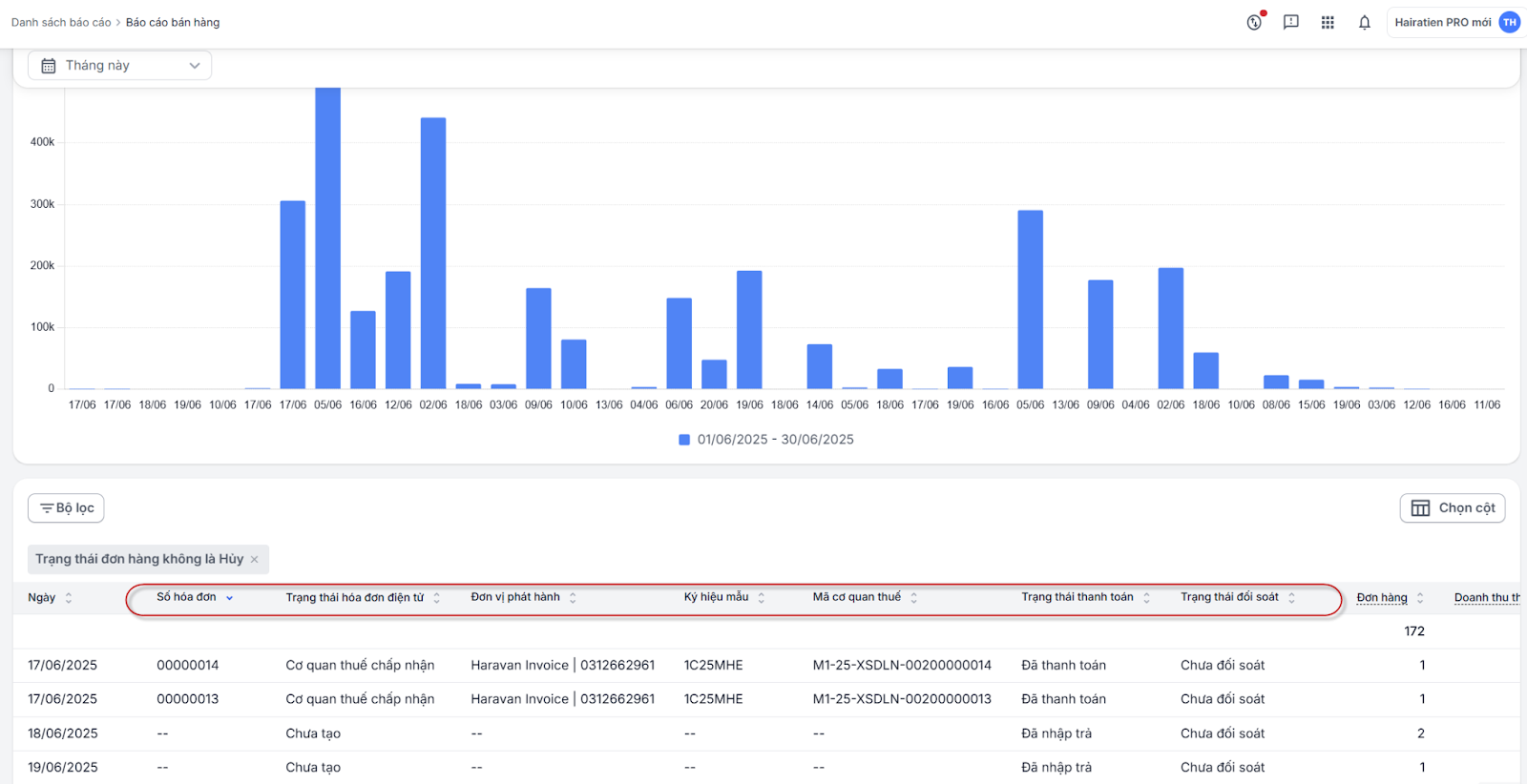The width and height of the screenshot is (1527, 784).
Task: Toggle the 01/06/2025 - 30/06/2025 legend swatch
Action: (x=684, y=440)
